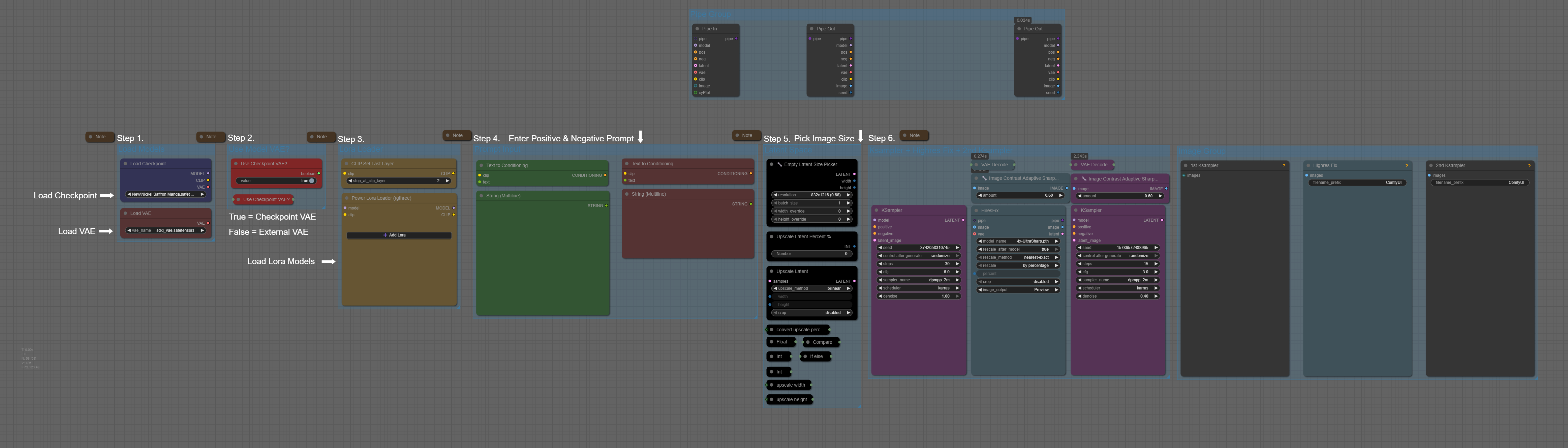Click the collapse dot on HiresFix node
1568x448 pixels.
tap(976, 210)
